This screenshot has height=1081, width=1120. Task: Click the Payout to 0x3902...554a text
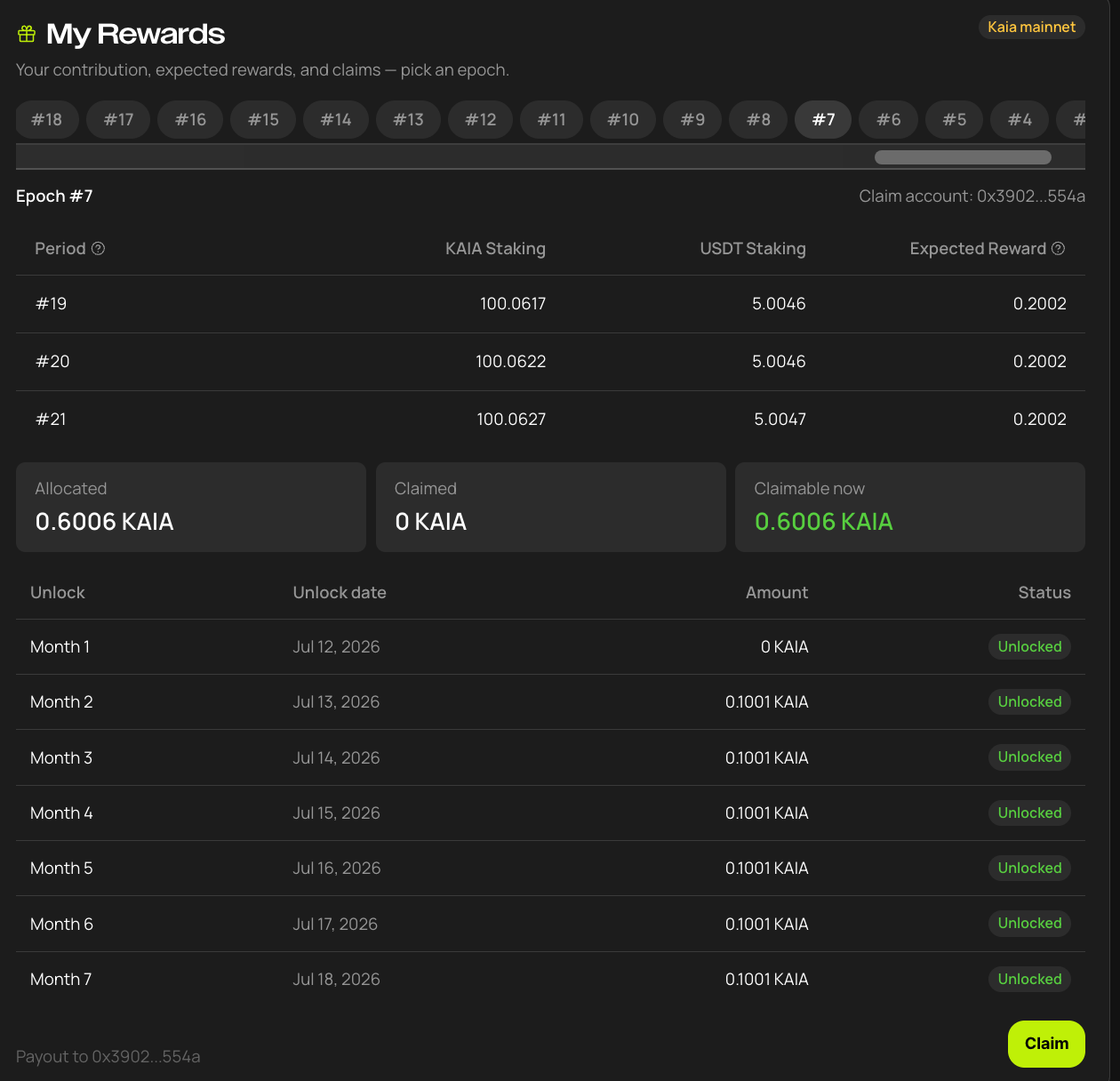click(108, 1056)
